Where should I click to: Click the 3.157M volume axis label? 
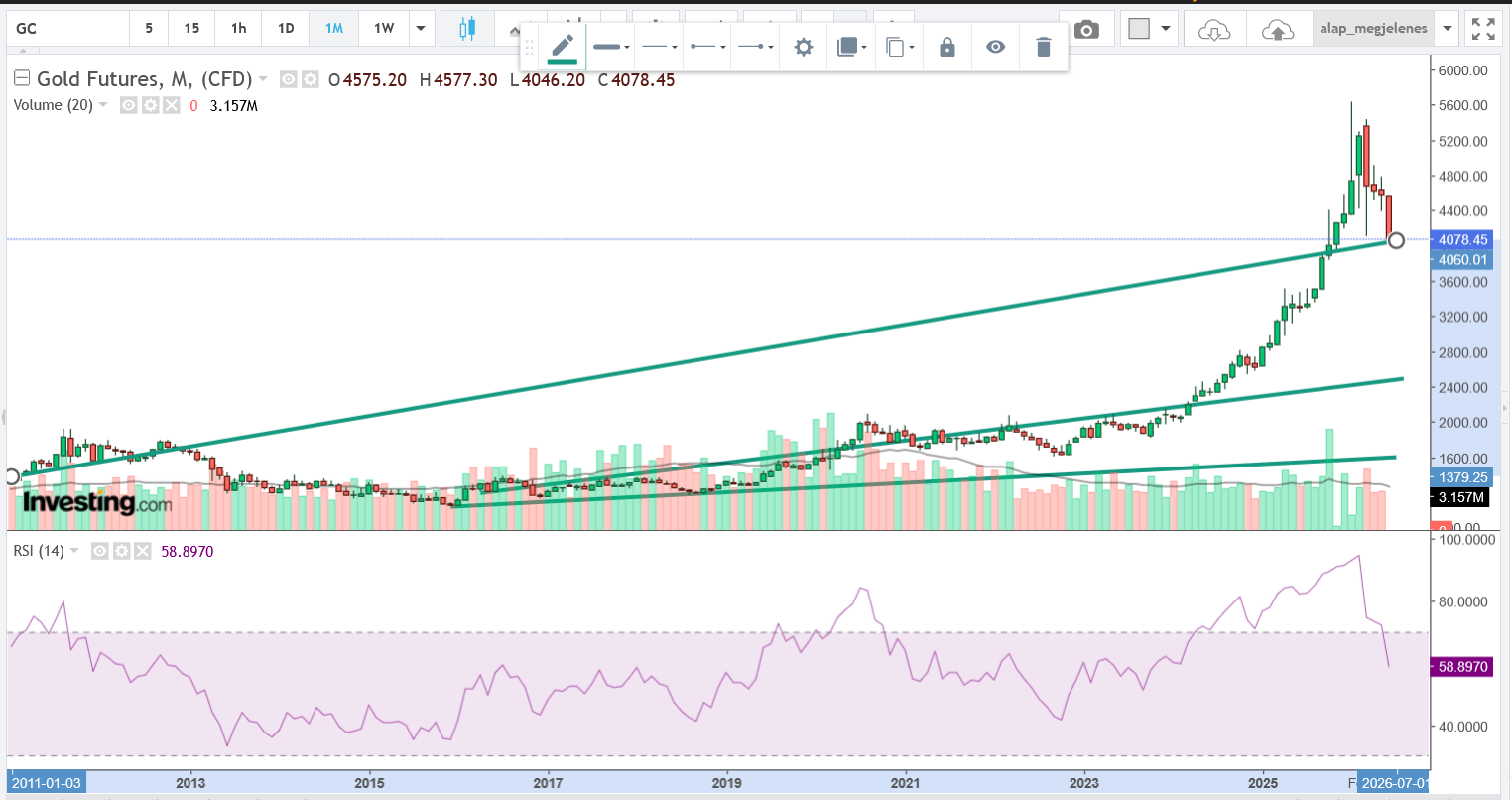pyautogui.click(x=1461, y=497)
